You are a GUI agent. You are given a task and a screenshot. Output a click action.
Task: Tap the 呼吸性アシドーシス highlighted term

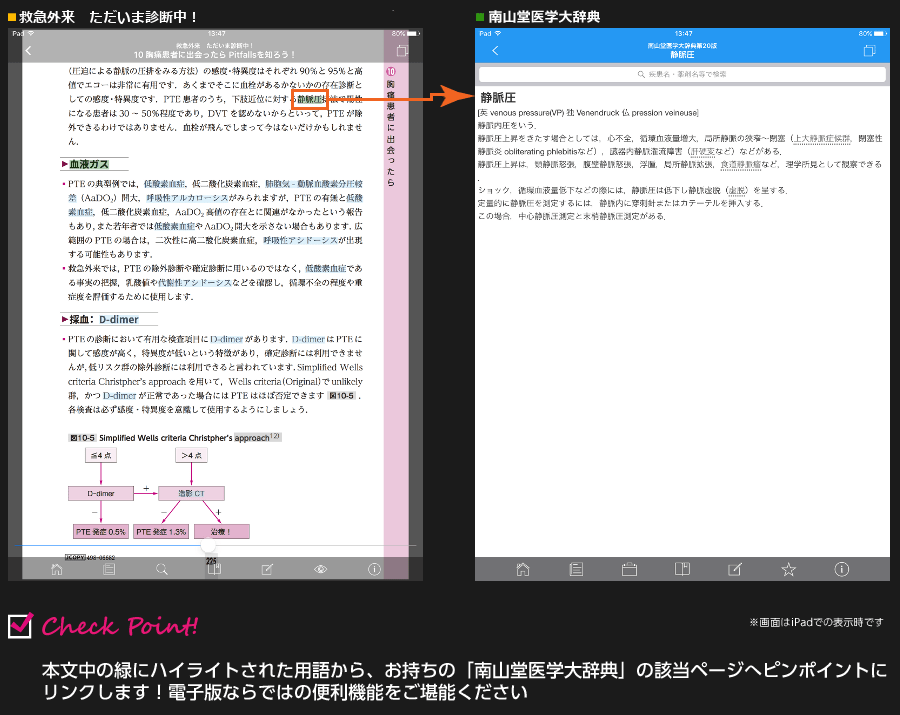301,240
